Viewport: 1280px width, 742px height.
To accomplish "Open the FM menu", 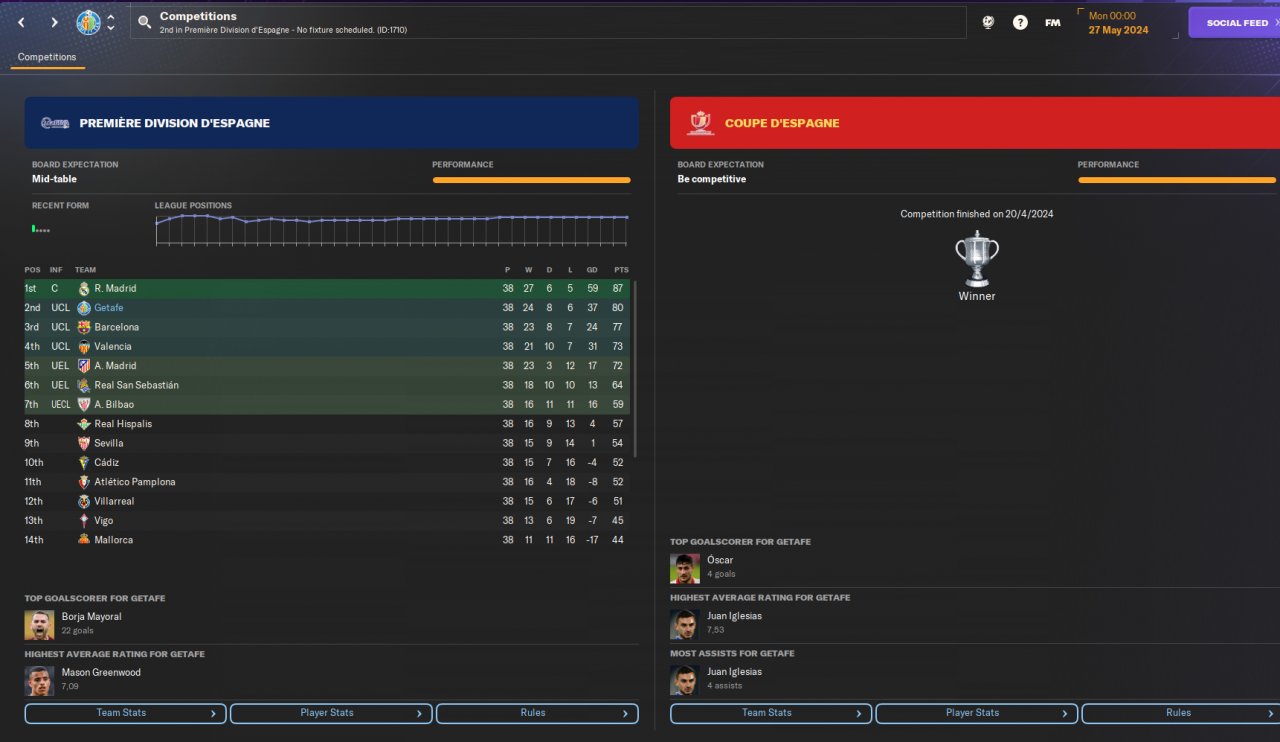I will (x=1052, y=22).
